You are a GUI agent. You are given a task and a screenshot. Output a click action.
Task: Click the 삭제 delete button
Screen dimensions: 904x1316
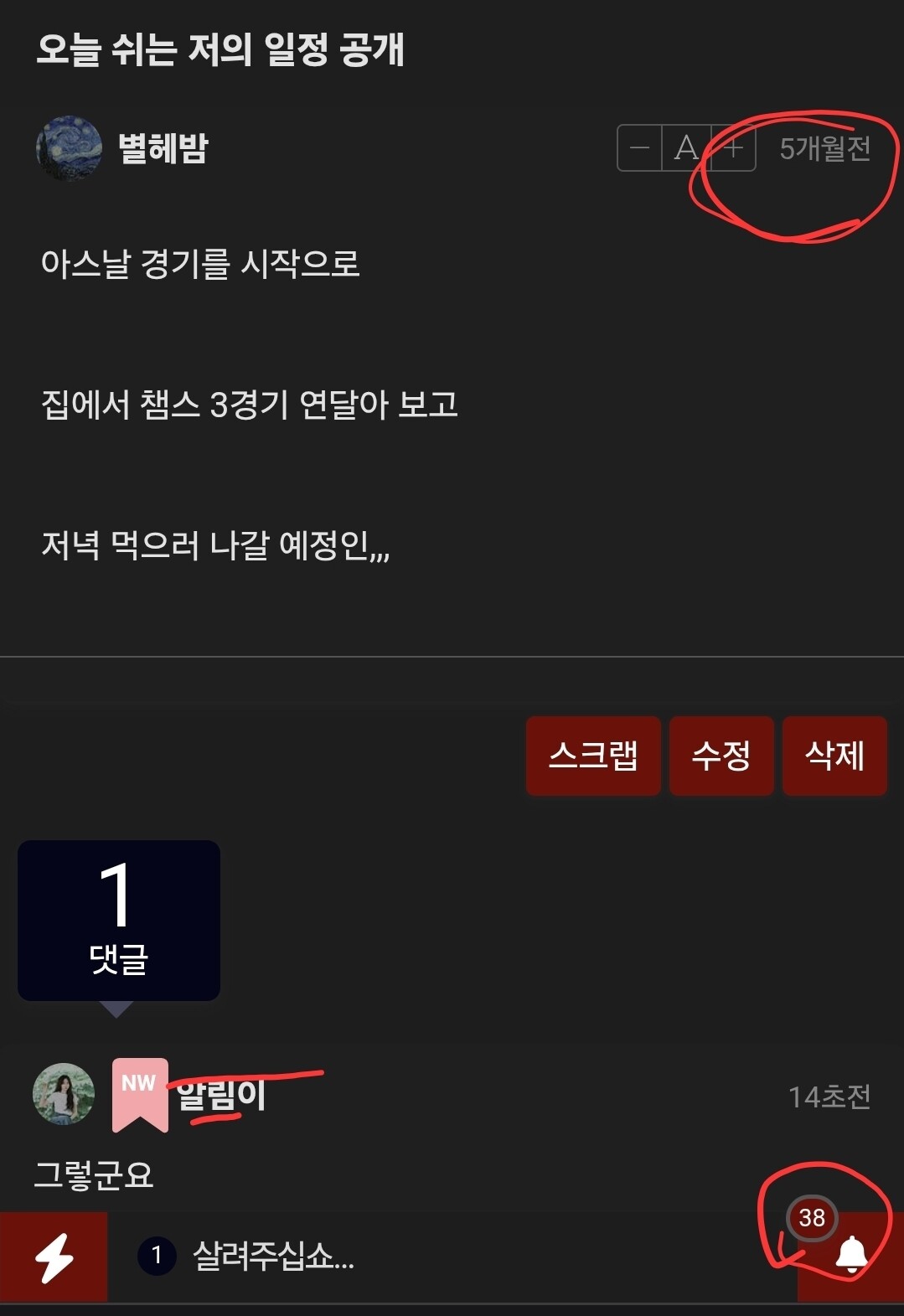pyautogui.click(x=834, y=756)
